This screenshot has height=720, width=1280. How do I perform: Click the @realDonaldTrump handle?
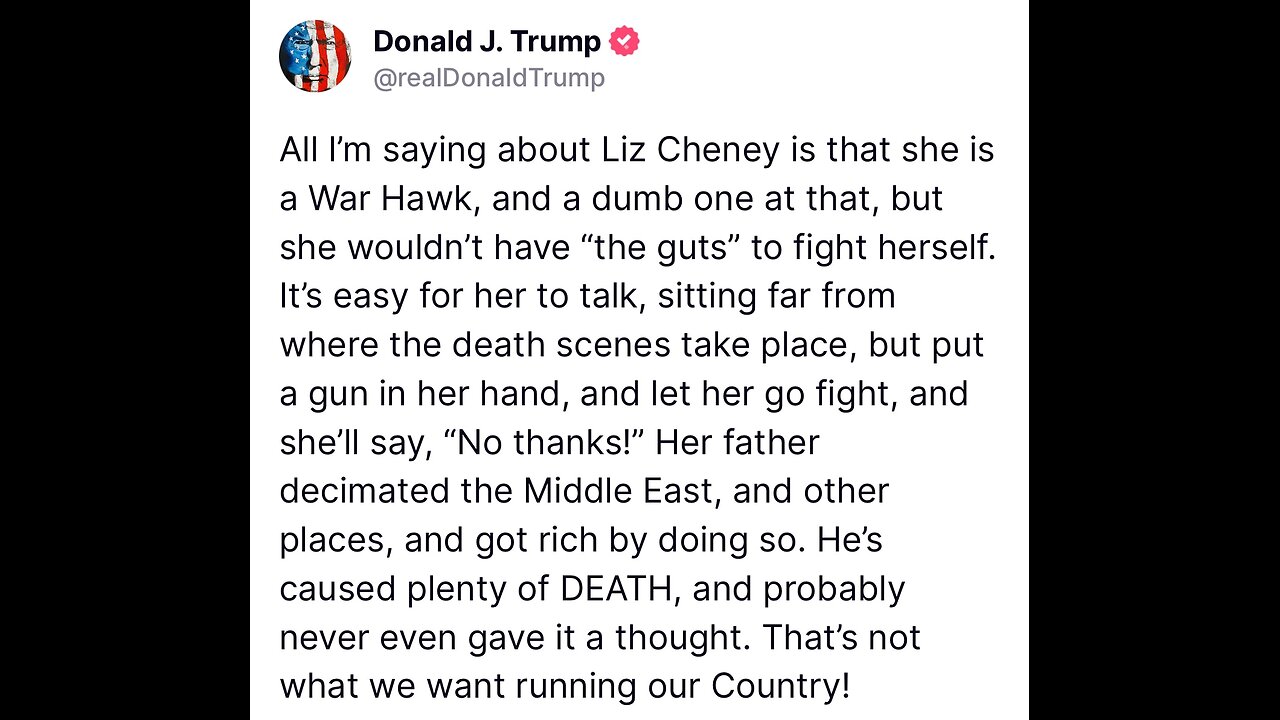(489, 79)
